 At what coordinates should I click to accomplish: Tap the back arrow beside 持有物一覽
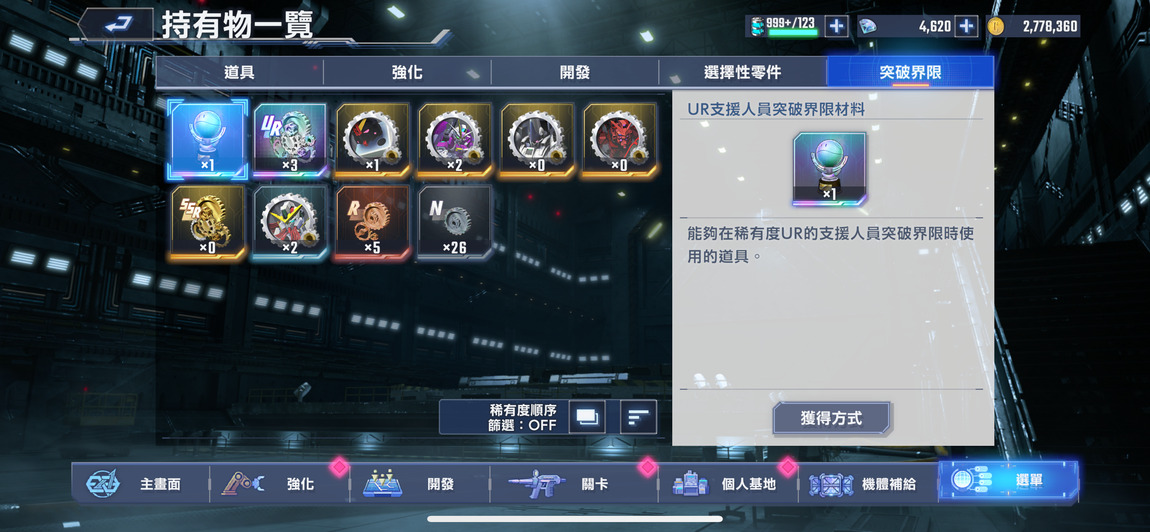click(115, 26)
